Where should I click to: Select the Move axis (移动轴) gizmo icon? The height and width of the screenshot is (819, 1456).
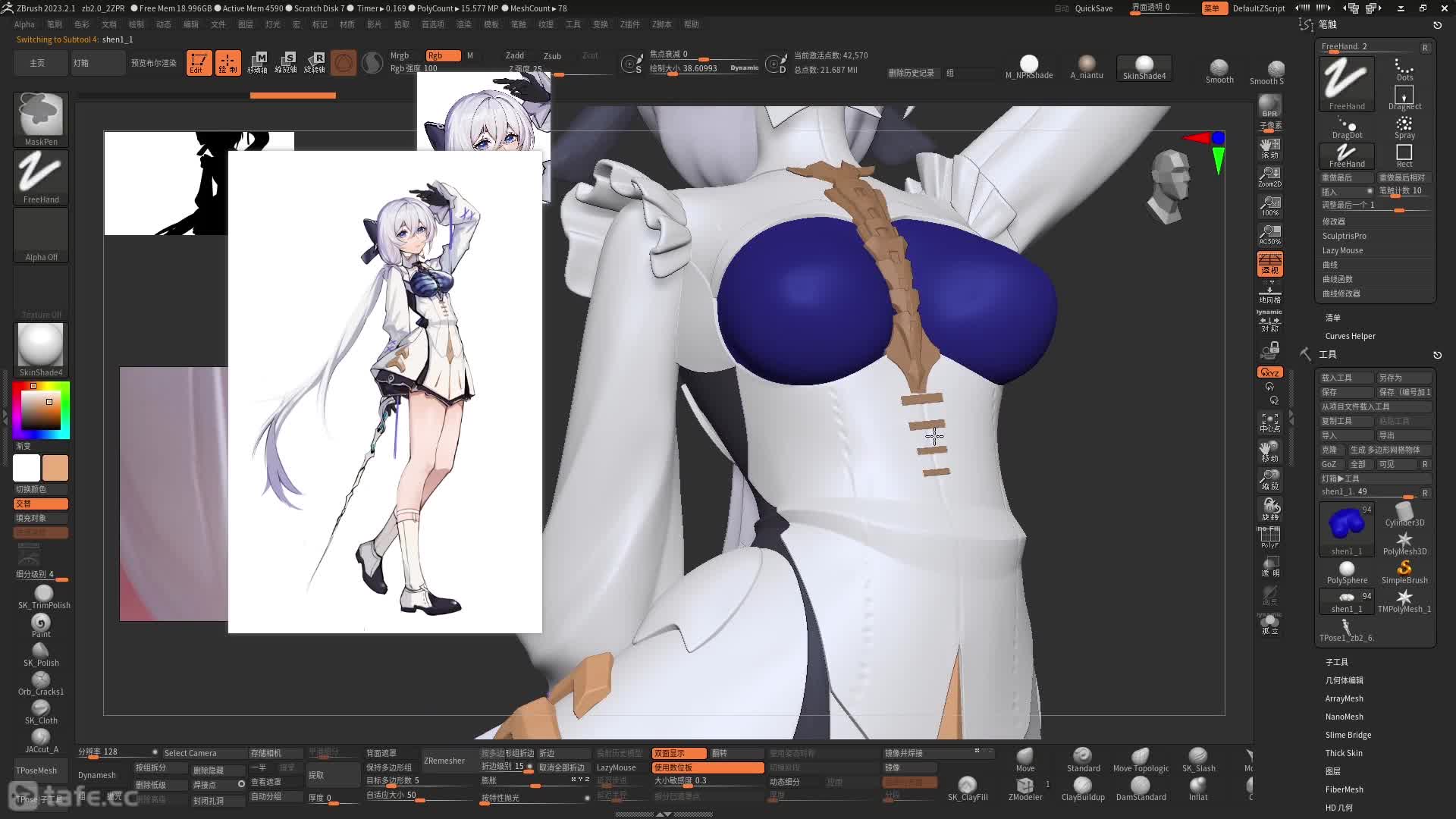257,63
